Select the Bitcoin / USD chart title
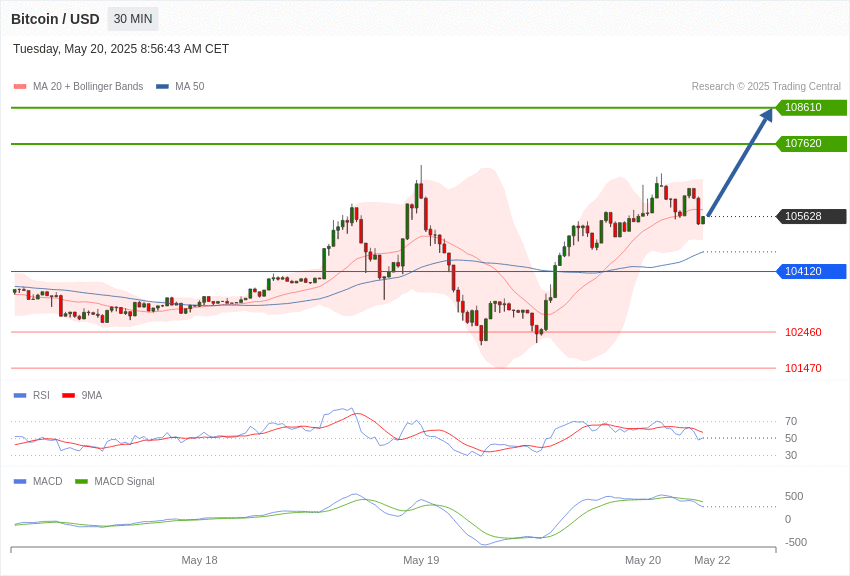Screen dimensions: 850x576 point(55,19)
